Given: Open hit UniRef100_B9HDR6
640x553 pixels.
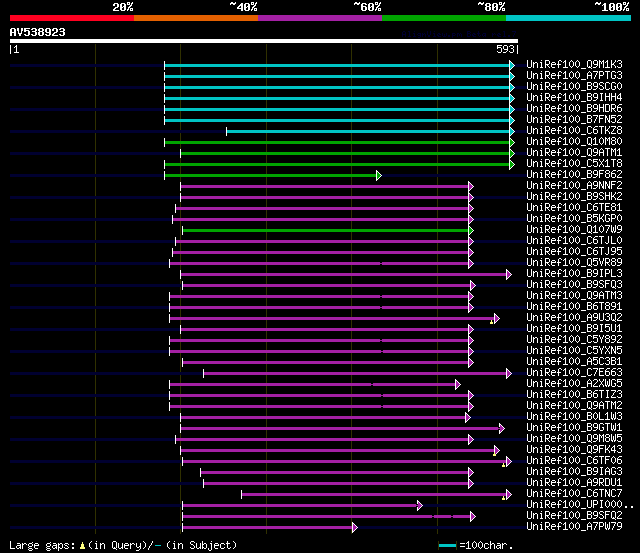Looking at the screenshot, I should pyautogui.click(x=574, y=109).
